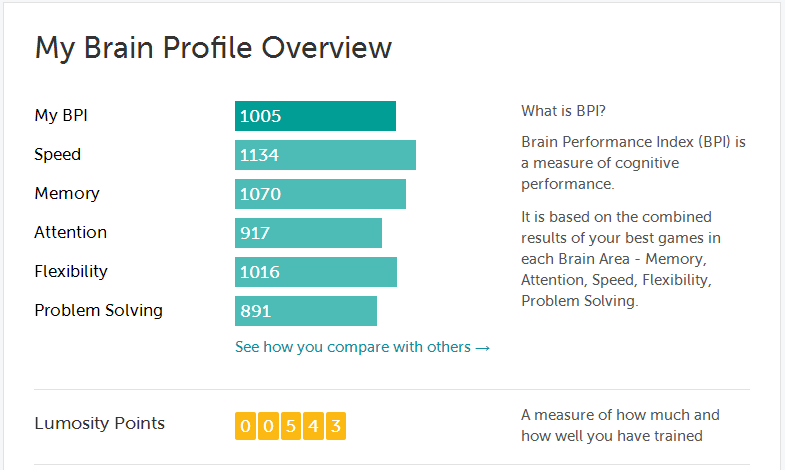Image resolution: width=785 pixels, height=470 pixels.
Task: Click the Memory label
Action: pos(67,193)
